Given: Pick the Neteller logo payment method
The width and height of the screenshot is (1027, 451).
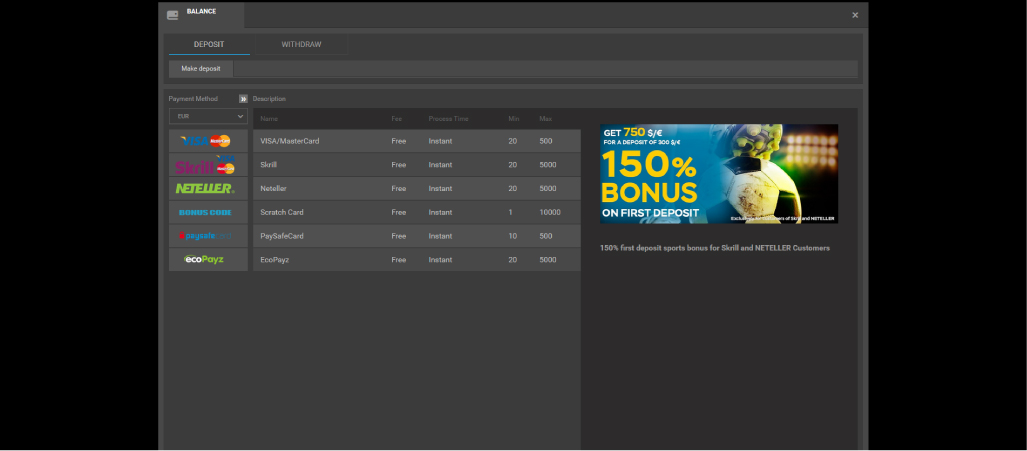Looking at the screenshot, I should point(208,188).
